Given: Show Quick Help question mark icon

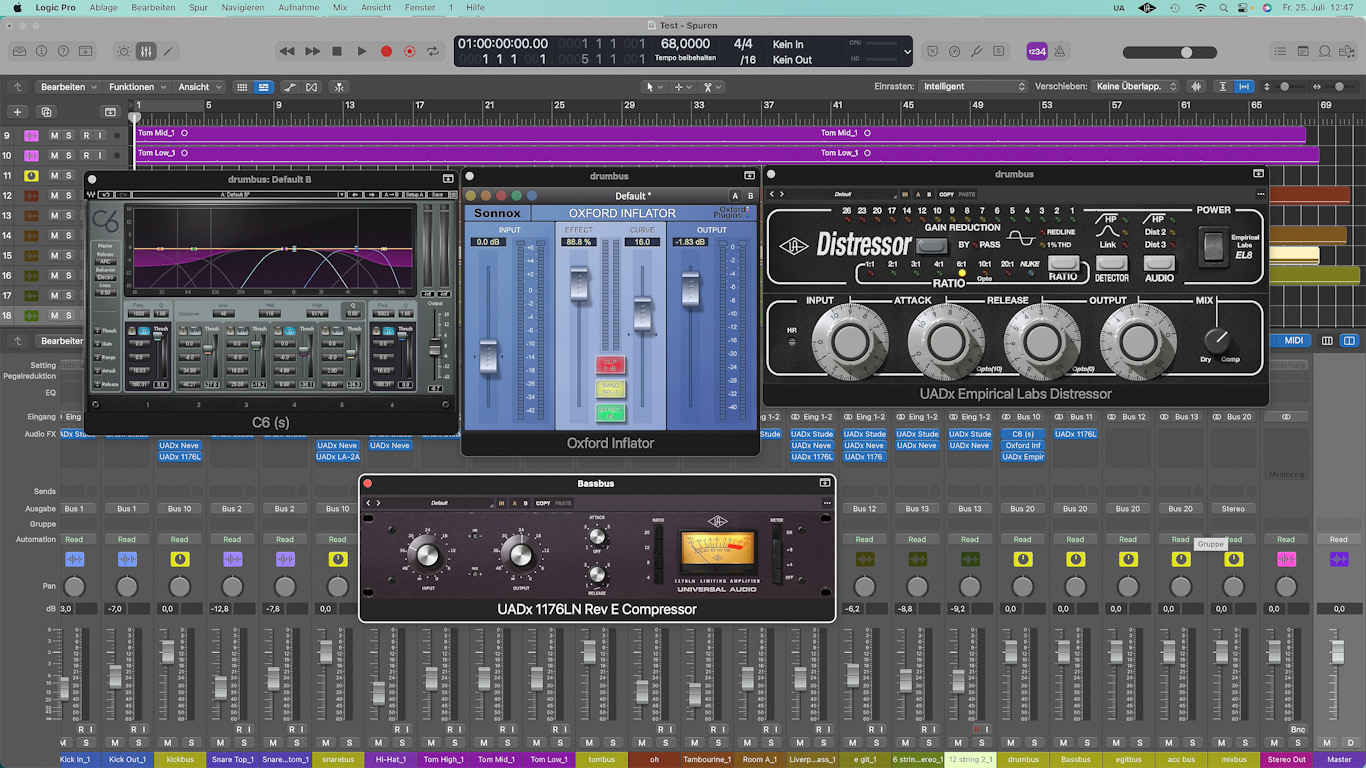Looking at the screenshot, I should click(64, 51).
